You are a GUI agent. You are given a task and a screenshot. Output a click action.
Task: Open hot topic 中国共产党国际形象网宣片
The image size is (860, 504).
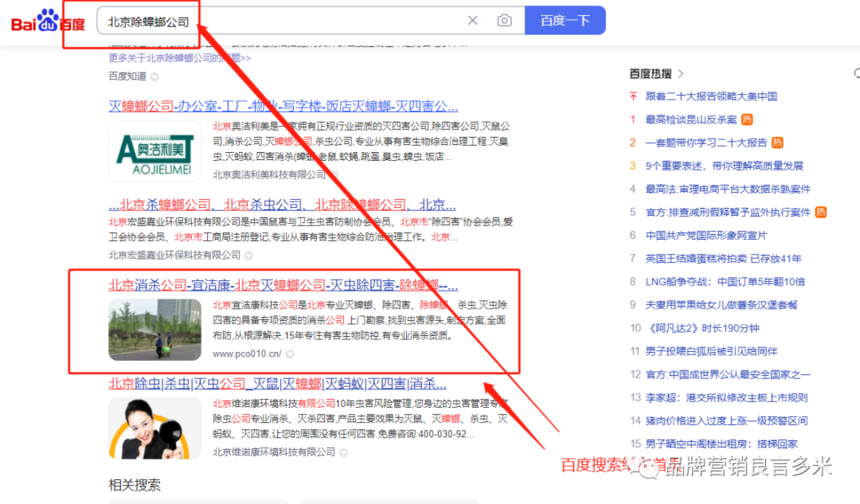click(x=706, y=235)
